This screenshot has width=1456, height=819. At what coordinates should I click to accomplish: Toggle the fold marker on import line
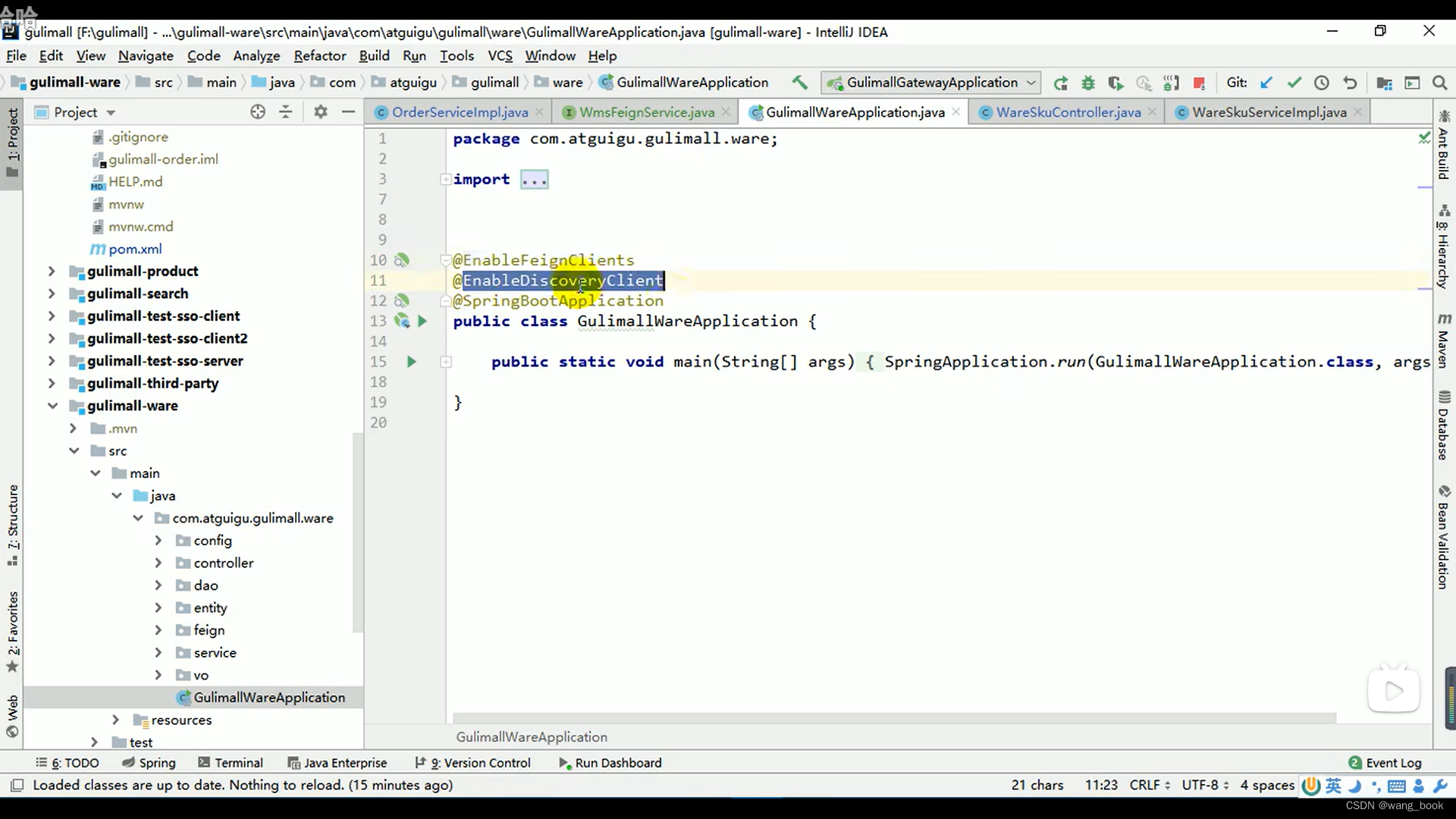pos(446,180)
